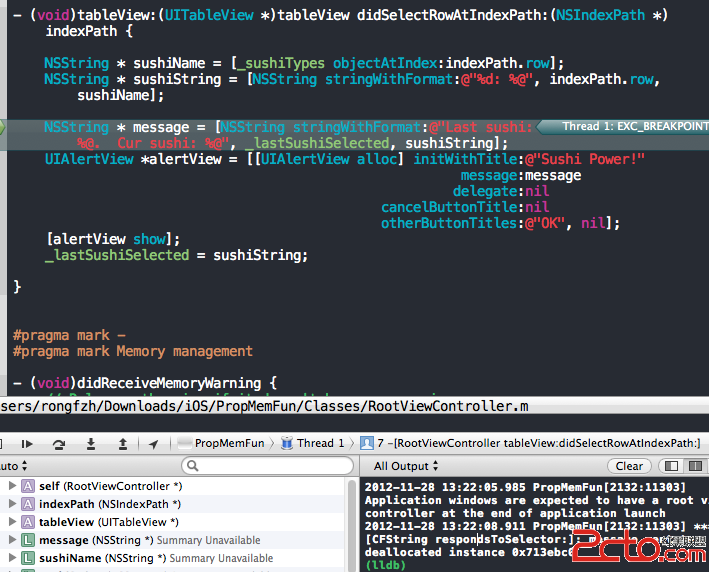This screenshot has width=709, height=572.
Task: Expand the self RootViewController variable
Action: coord(12,486)
